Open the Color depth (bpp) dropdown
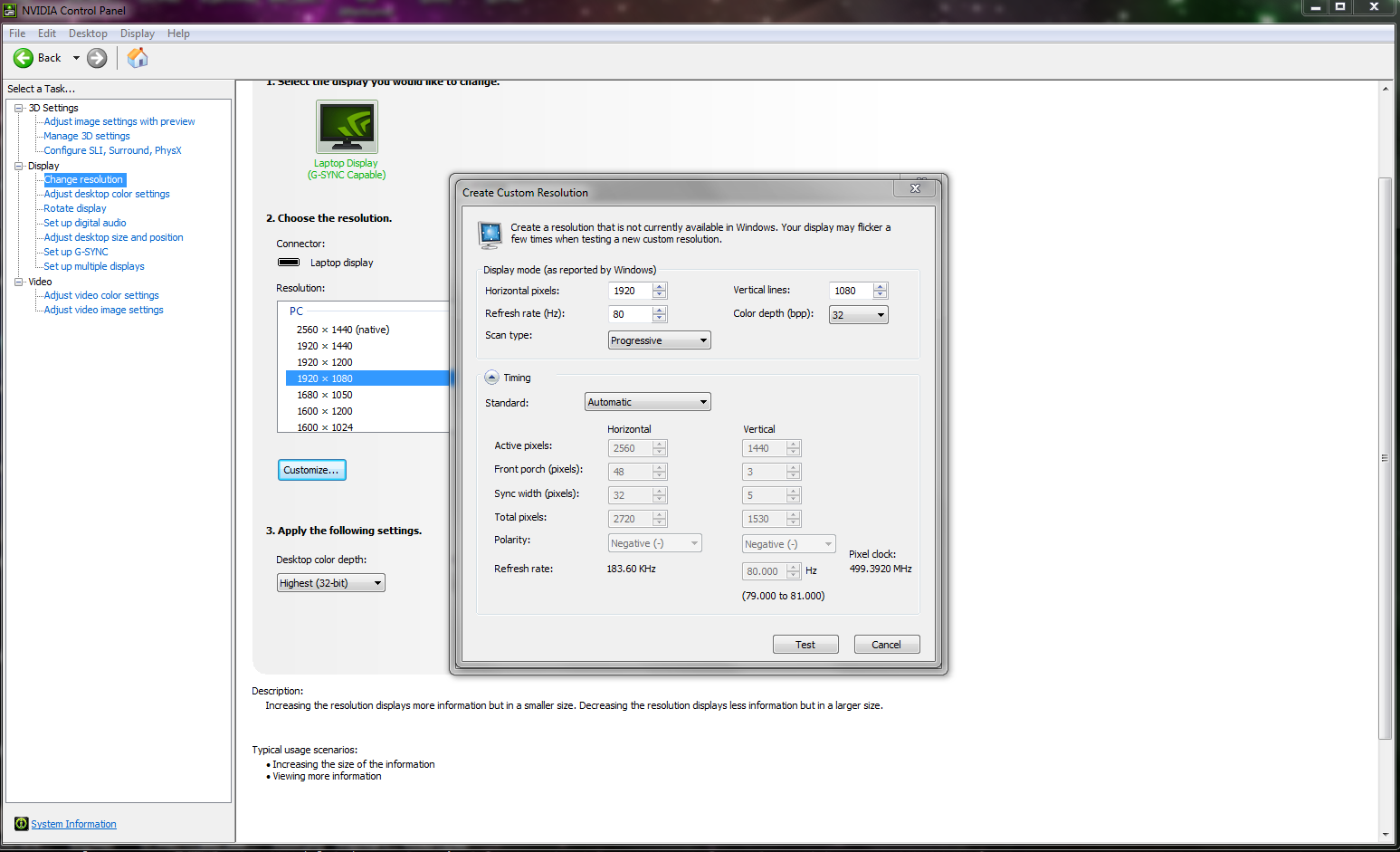 (858, 315)
